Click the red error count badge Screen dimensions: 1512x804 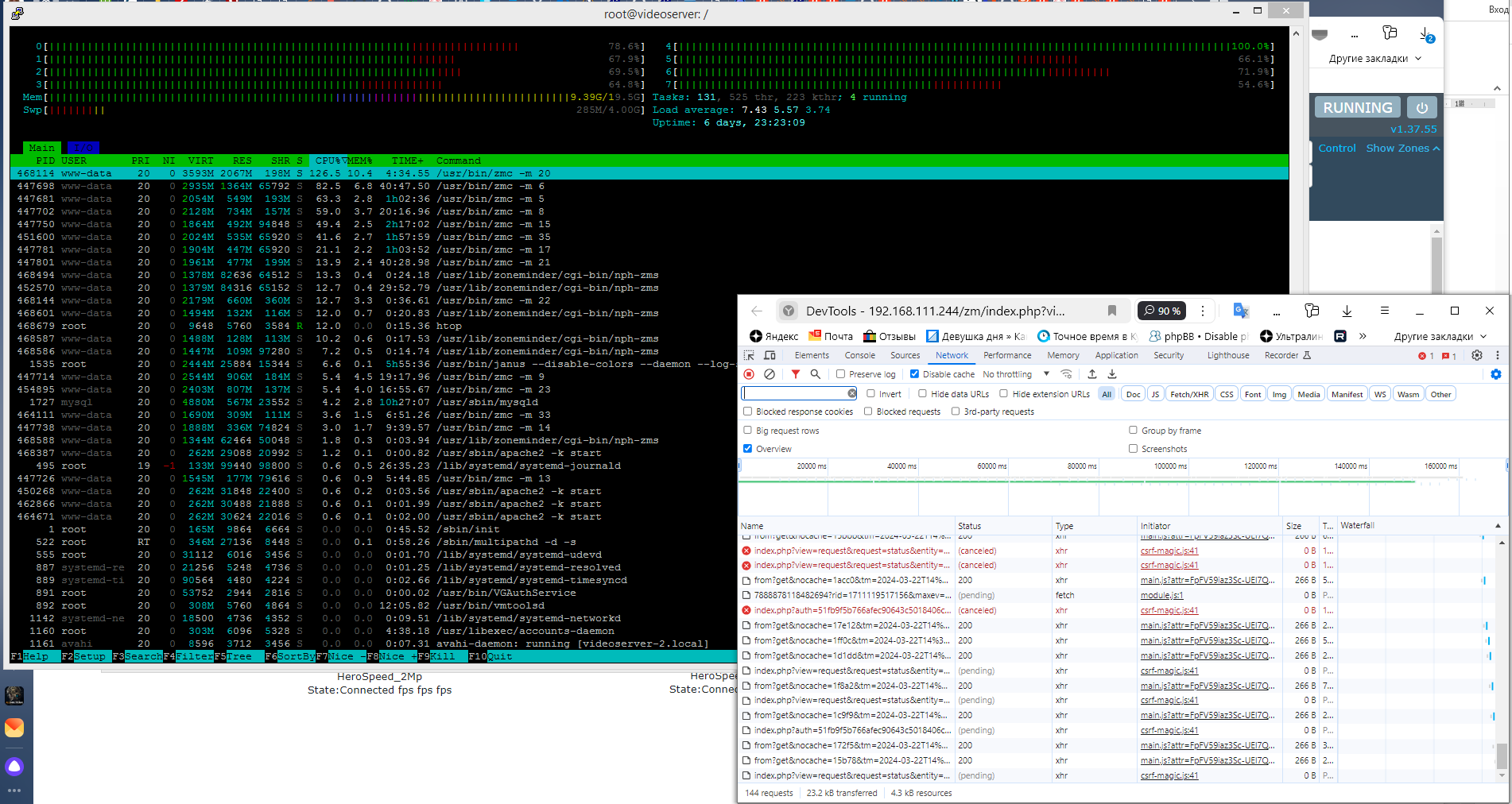coord(1426,356)
